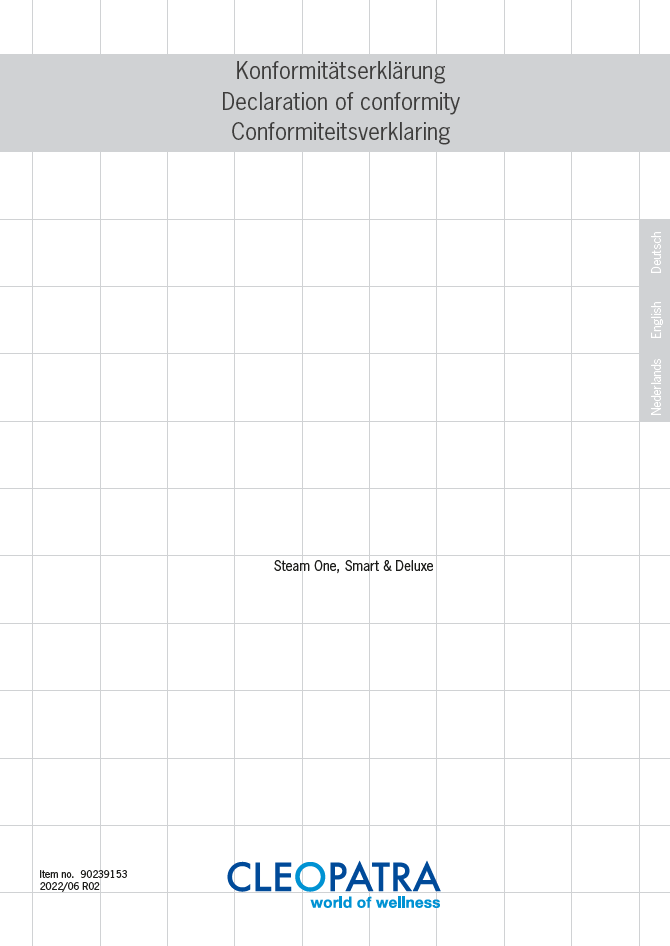670x946 pixels.
Task: Click the 'world of wellness' tagline
Action: coord(374,903)
